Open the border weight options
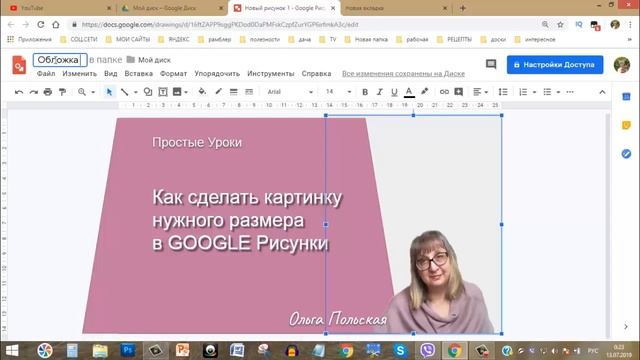Image resolution: width=640 pixels, height=360 pixels. (233, 92)
